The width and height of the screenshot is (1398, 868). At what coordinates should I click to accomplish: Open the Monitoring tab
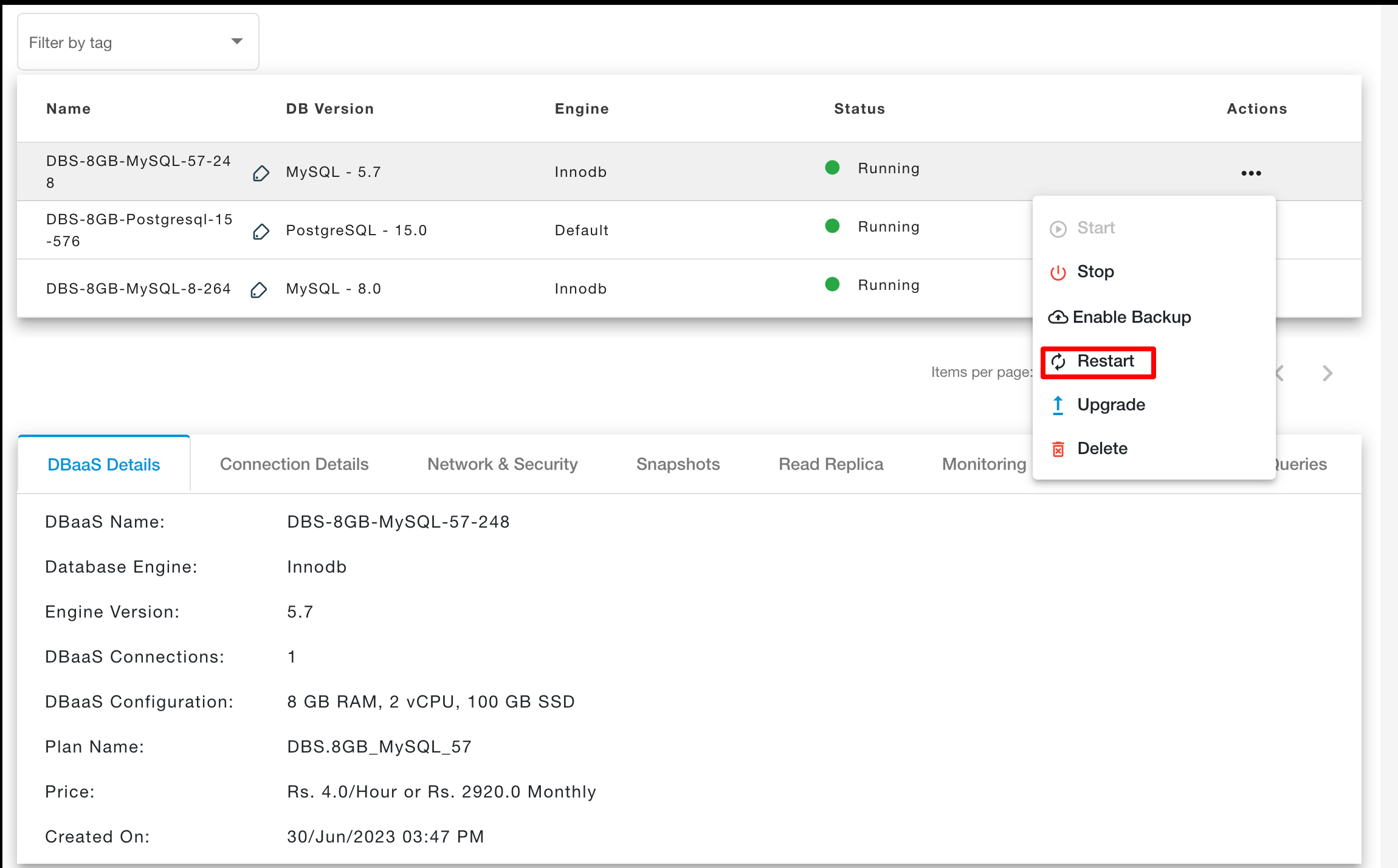click(984, 464)
